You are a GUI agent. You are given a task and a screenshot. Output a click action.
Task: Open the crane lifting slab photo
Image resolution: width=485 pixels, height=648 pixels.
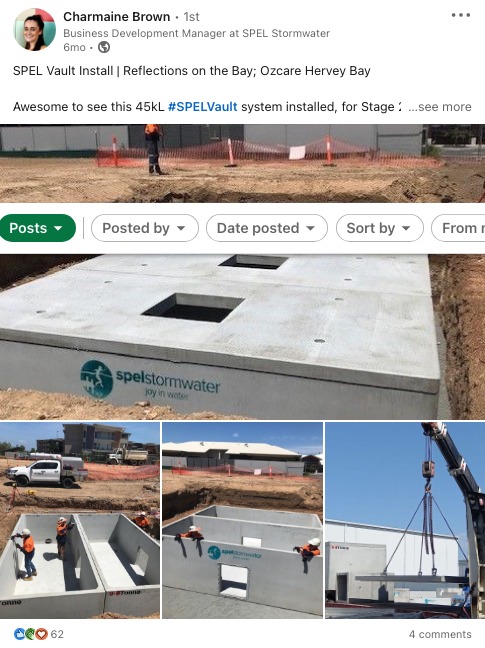(405, 520)
